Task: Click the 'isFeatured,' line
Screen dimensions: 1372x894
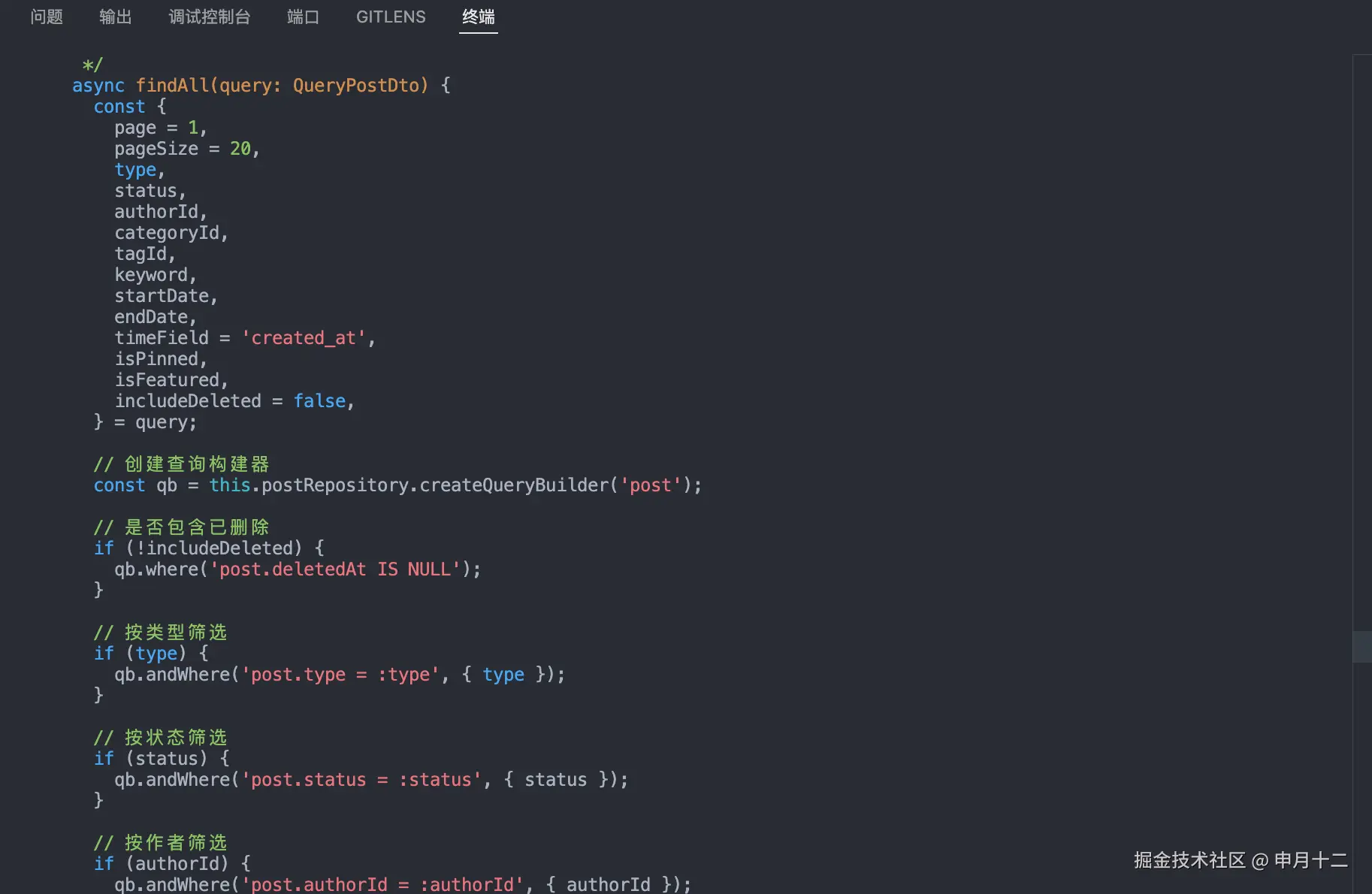Action: [x=171, y=380]
